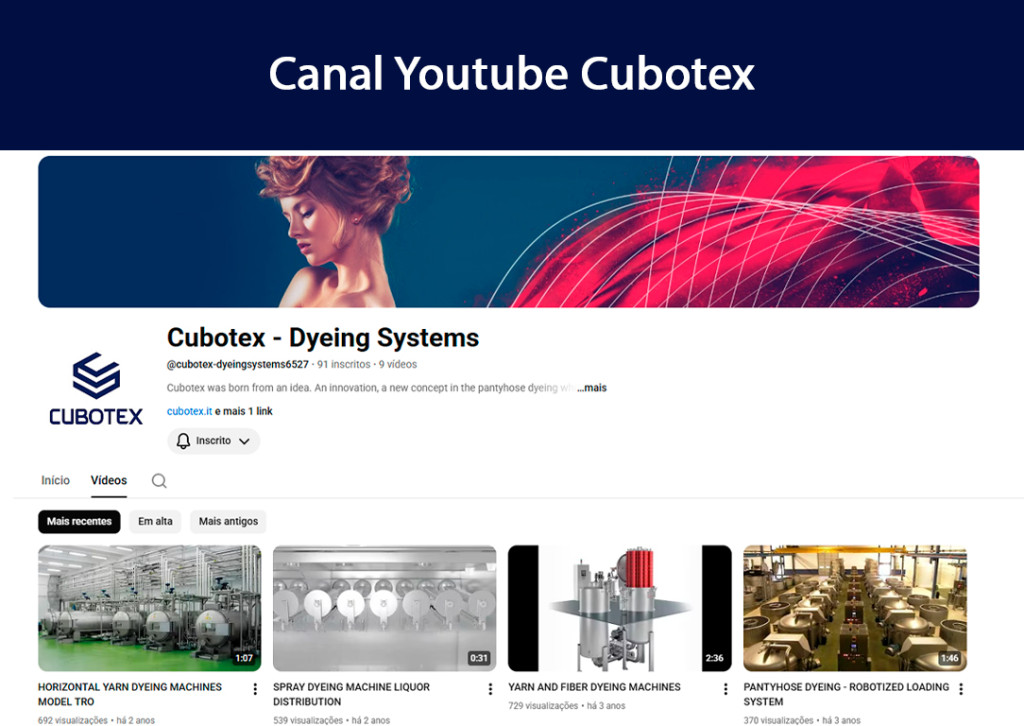Viewport: 1024px width, 726px height.
Task: Play the Yarn and Fiber Dyeing Machines thumbnail
Action: pos(619,608)
